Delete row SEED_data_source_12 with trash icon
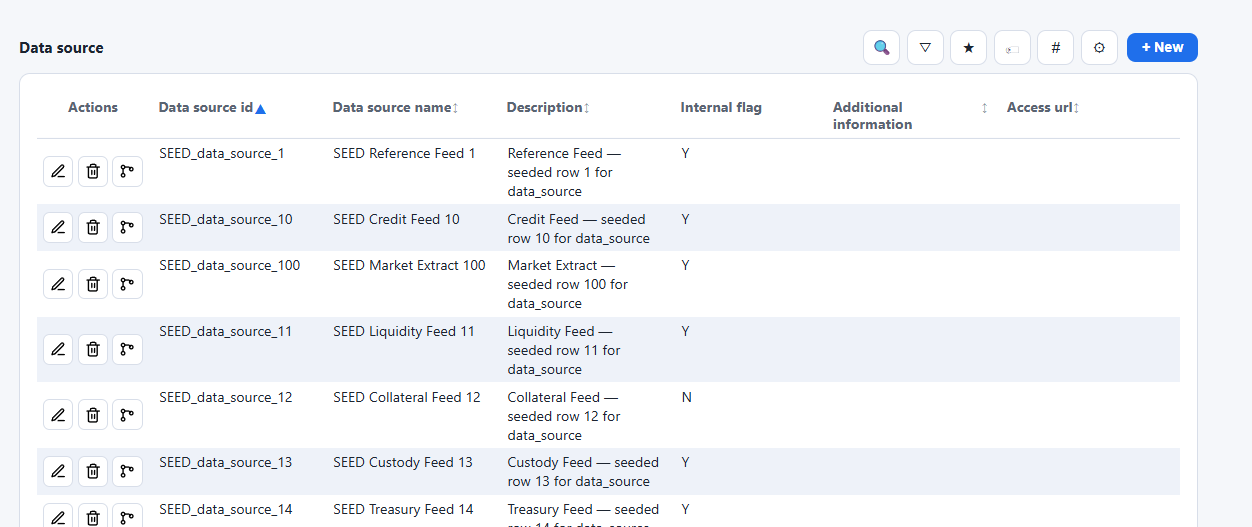Image resolution: width=1252 pixels, height=527 pixels. click(x=93, y=414)
